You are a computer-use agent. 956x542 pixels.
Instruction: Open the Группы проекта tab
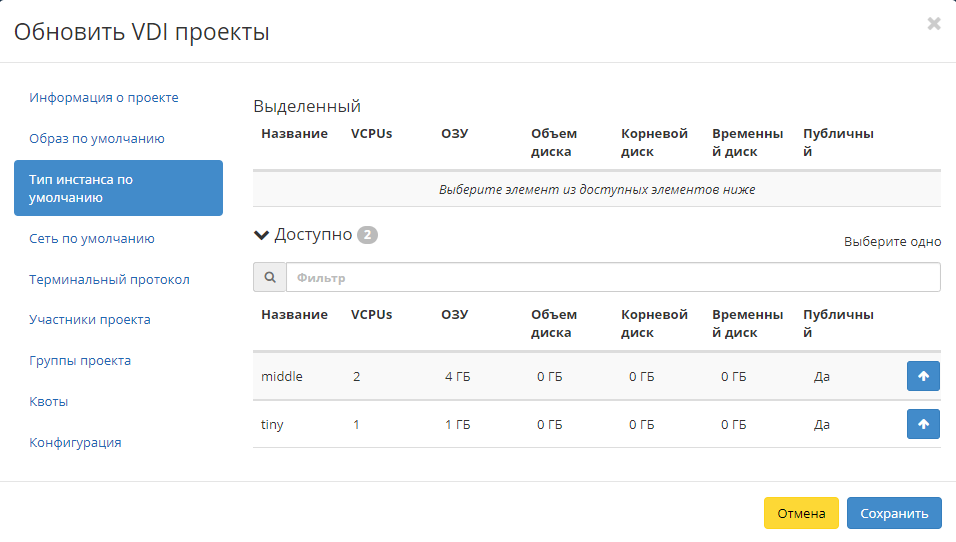pyautogui.click(x=80, y=361)
